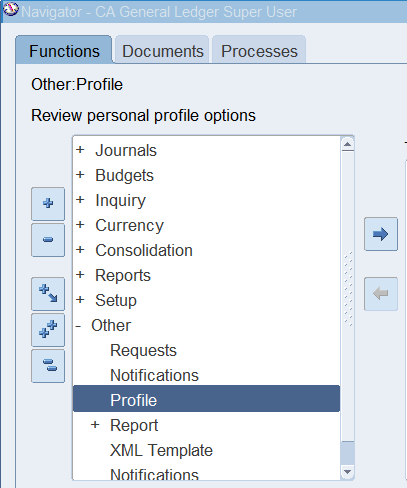407x488 pixels.
Task: Open the XML Template function
Action: [161, 450]
